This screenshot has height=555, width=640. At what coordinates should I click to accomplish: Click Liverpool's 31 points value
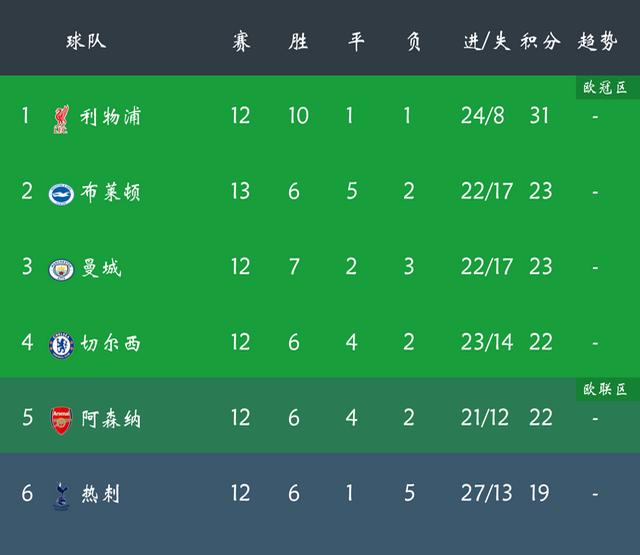[x=540, y=116]
